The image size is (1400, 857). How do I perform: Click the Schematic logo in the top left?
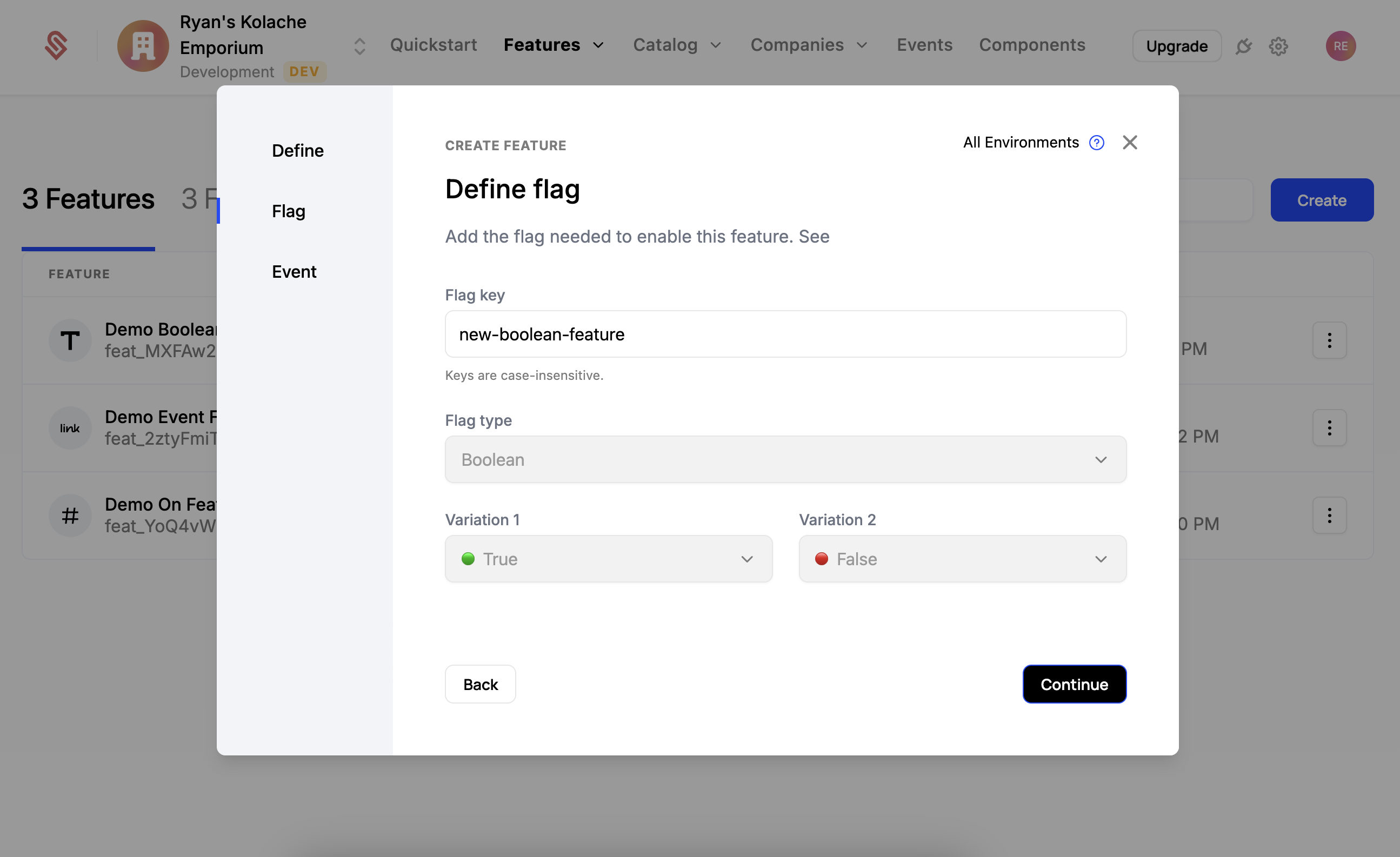57,45
